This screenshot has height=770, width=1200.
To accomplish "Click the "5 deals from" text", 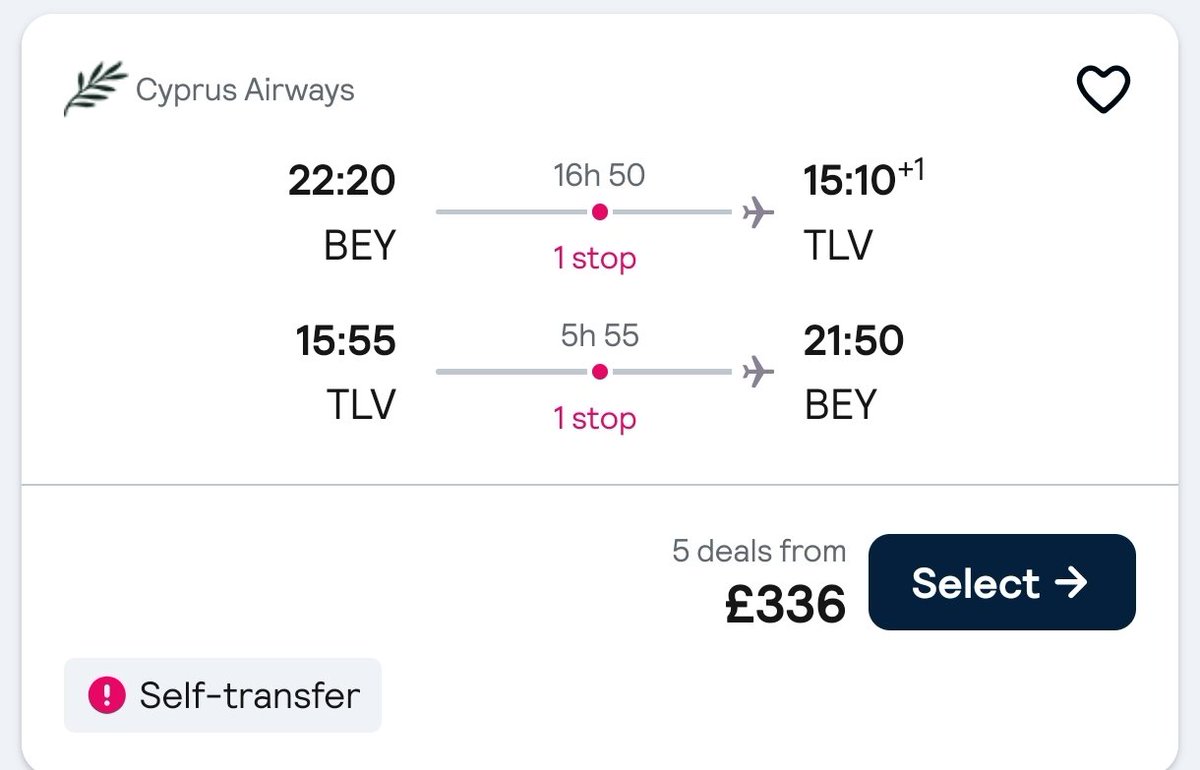I will tap(759, 551).
